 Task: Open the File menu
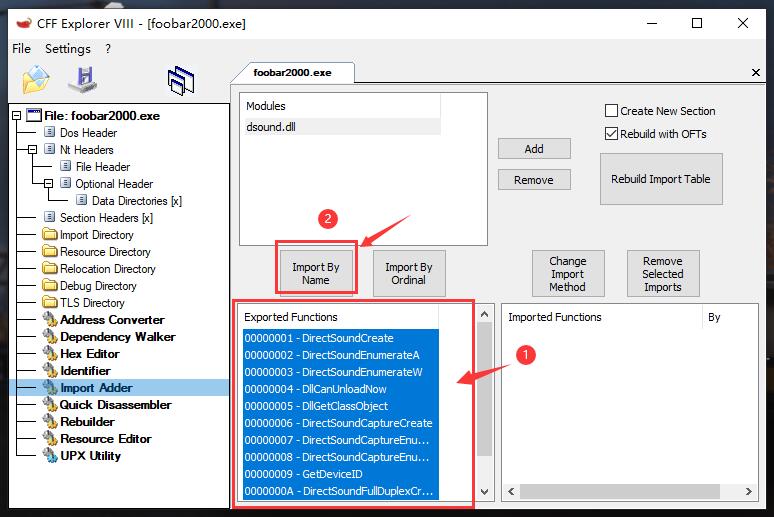pos(21,49)
